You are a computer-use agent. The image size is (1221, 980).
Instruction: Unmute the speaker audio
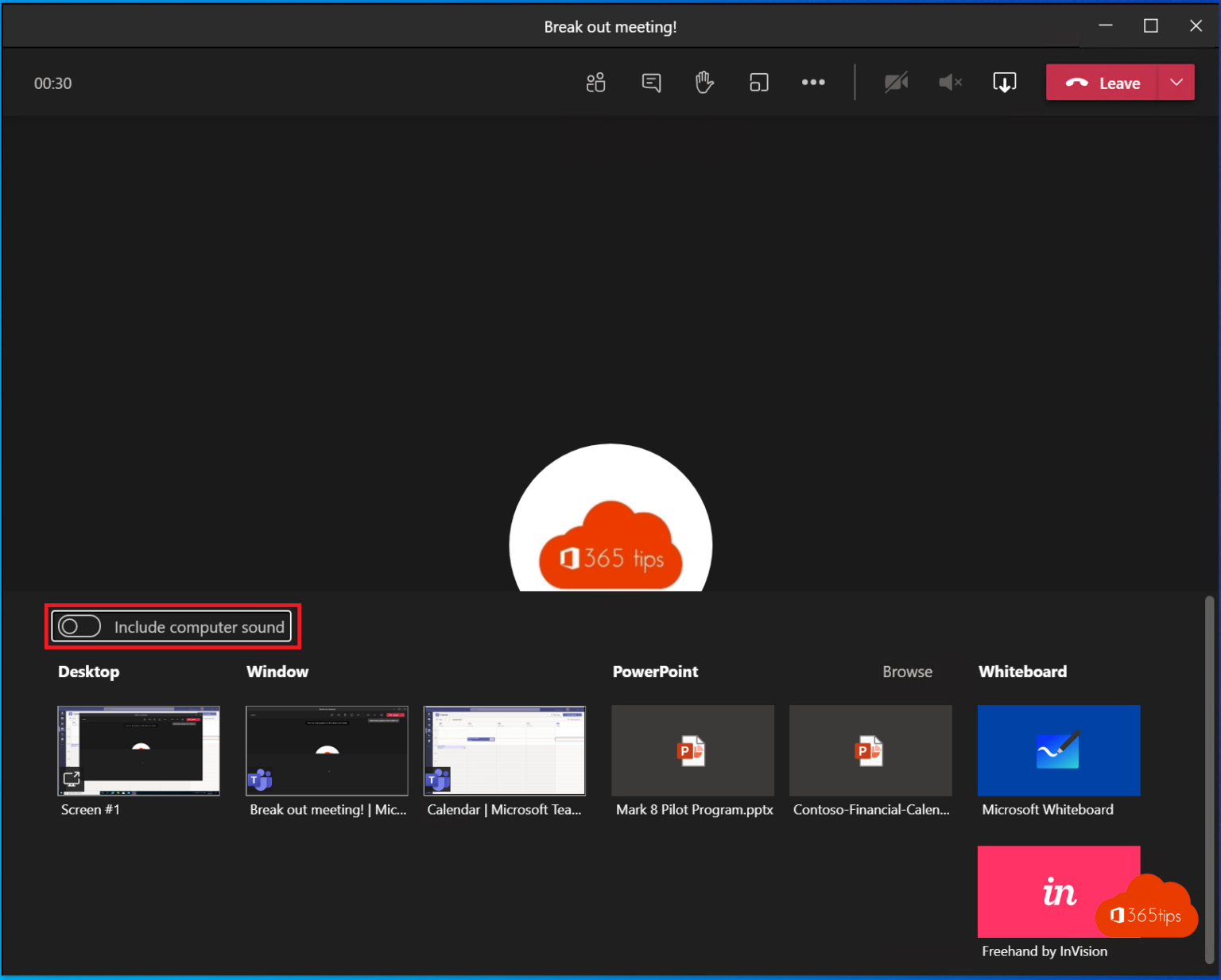949,82
